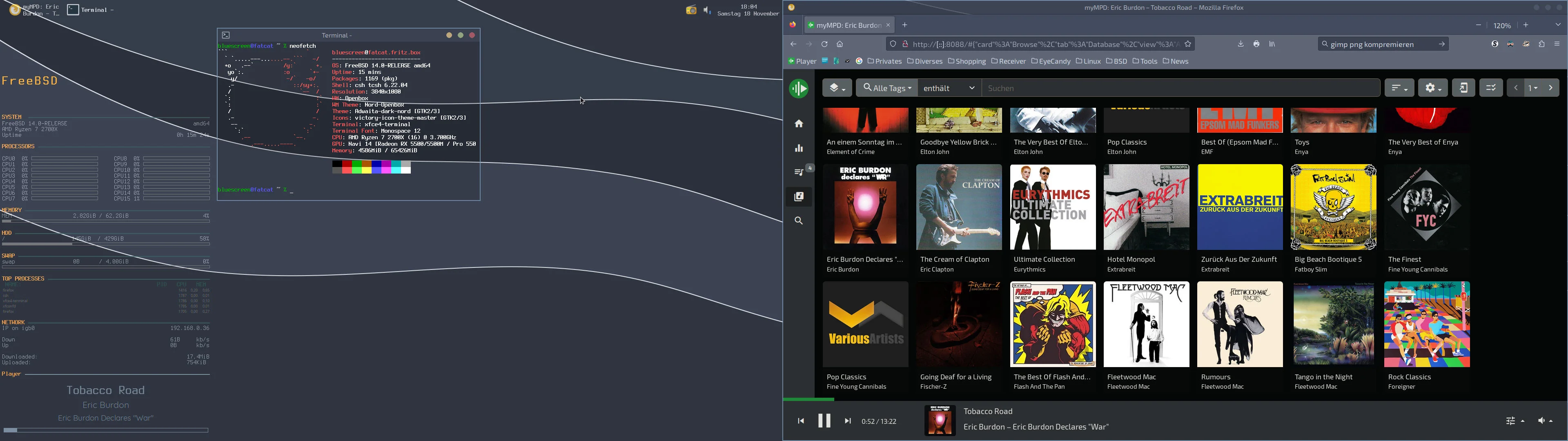Screen dimensions: 1568x441
Task: Open the layers view-mode dropdown
Action: [837, 88]
